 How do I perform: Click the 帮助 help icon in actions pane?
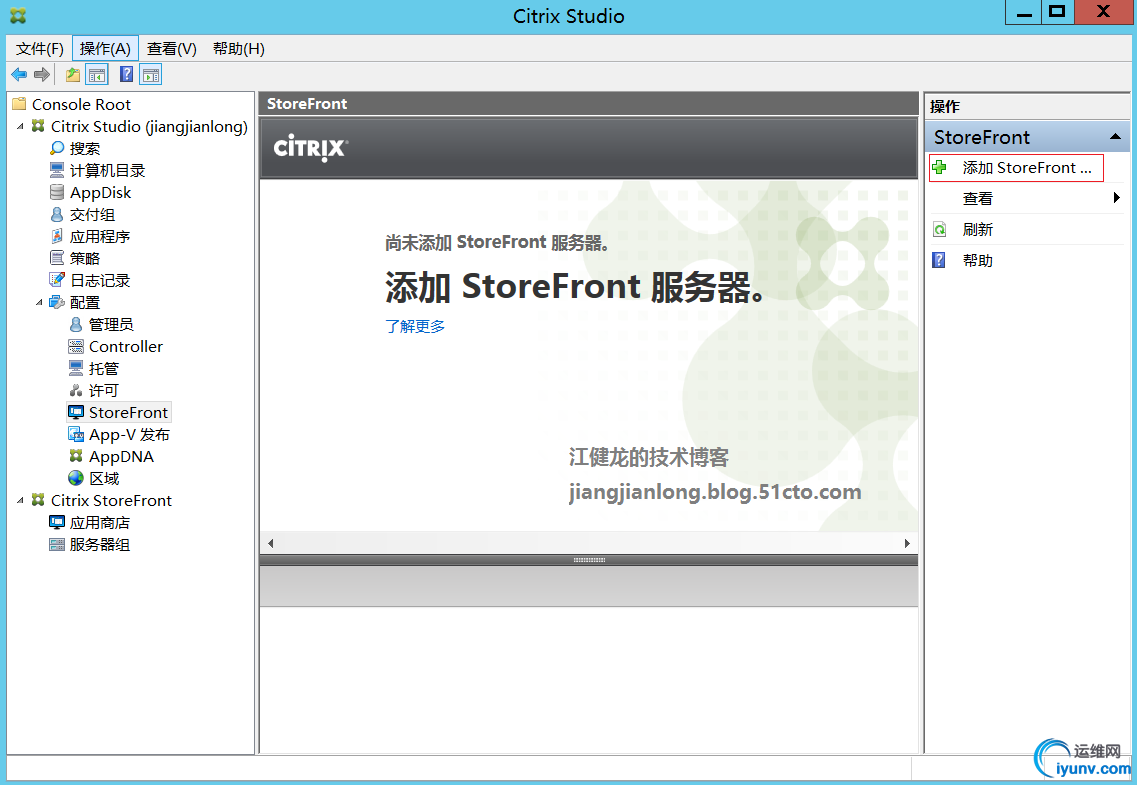point(939,260)
